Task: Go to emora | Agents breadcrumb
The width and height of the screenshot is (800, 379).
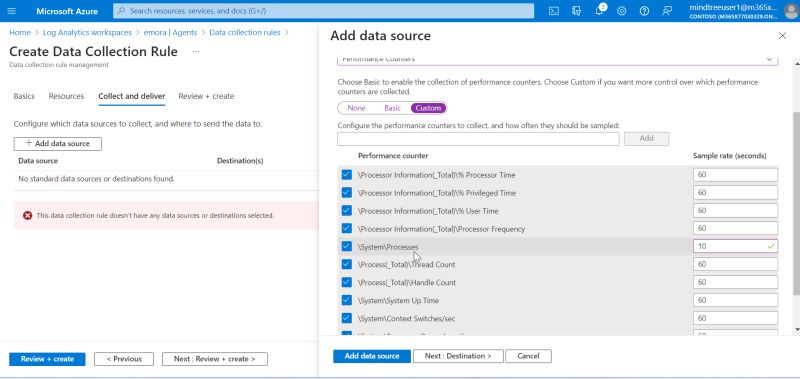Action: coord(170,32)
